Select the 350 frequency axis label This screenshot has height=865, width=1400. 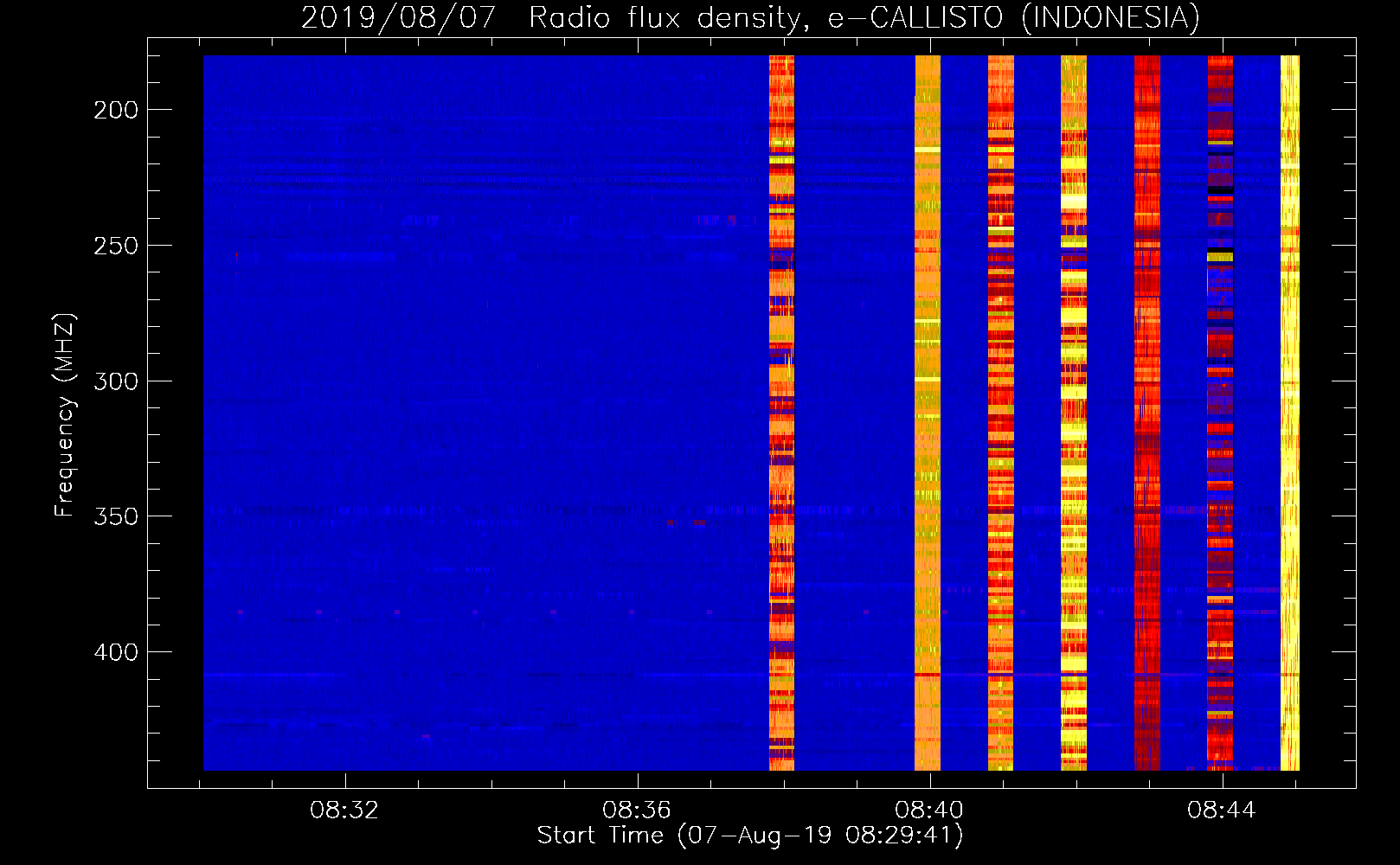[x=116, y=516]
